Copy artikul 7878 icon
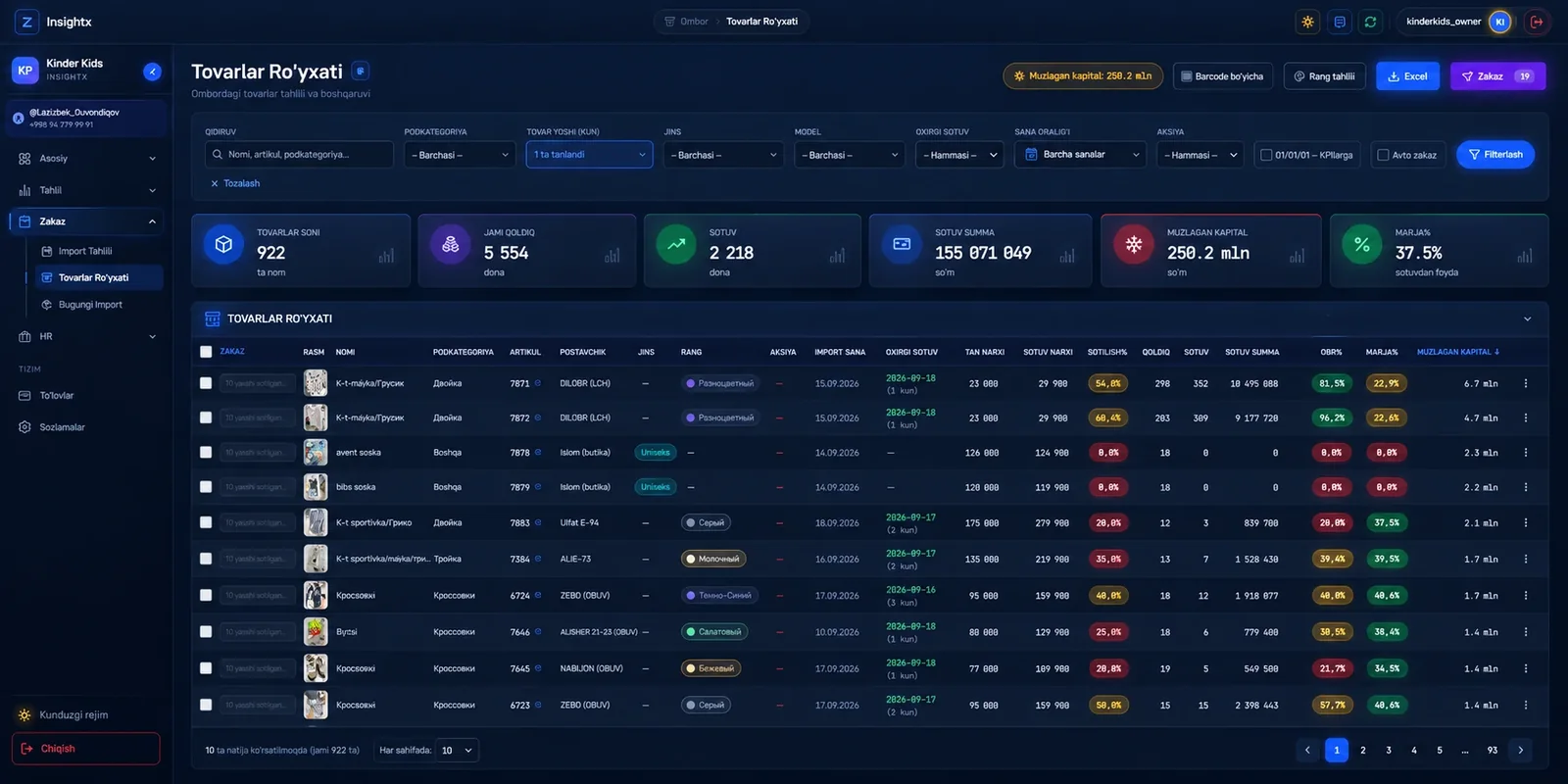This screenshot has height=784, width=1568. tap(538, 453)
